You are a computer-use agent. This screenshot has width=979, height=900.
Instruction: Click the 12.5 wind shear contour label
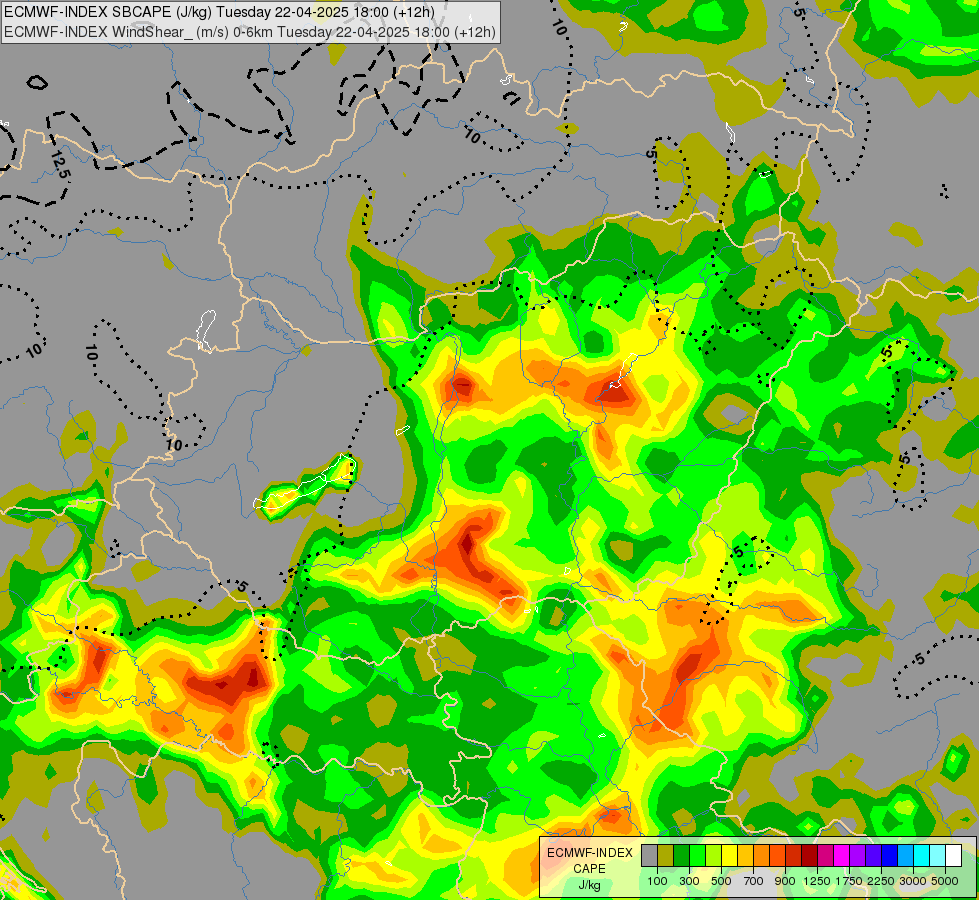tap(59, 165)
